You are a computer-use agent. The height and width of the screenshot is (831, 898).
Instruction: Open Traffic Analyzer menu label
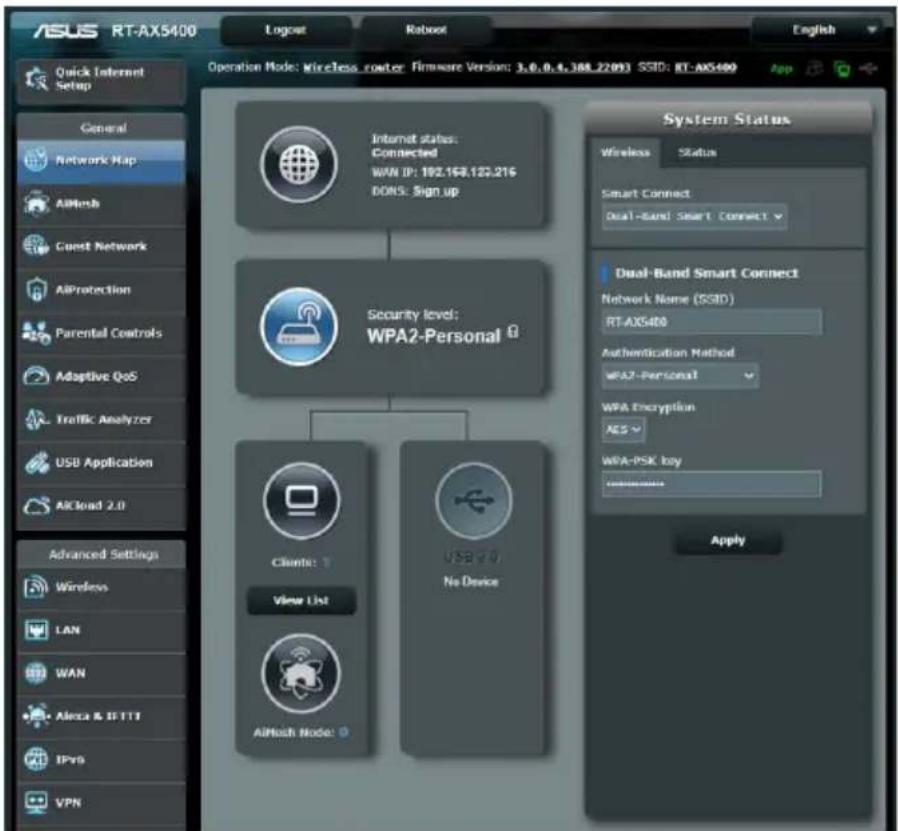(104, 419)
